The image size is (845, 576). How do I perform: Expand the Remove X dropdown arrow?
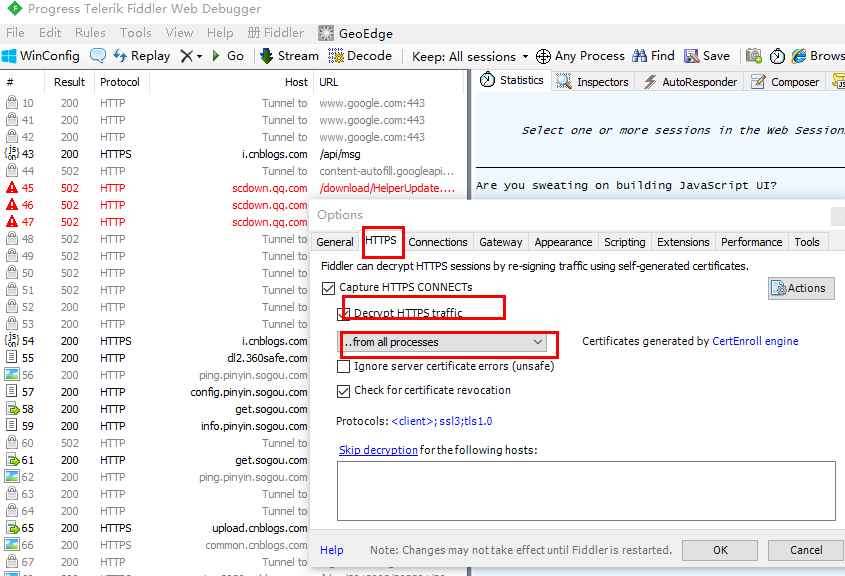[199, 56]
